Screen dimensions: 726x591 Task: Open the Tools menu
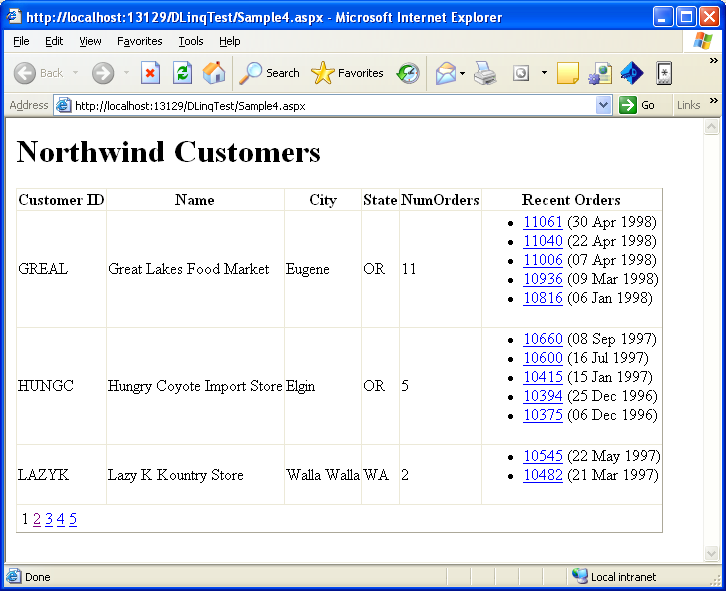point(191,41)
